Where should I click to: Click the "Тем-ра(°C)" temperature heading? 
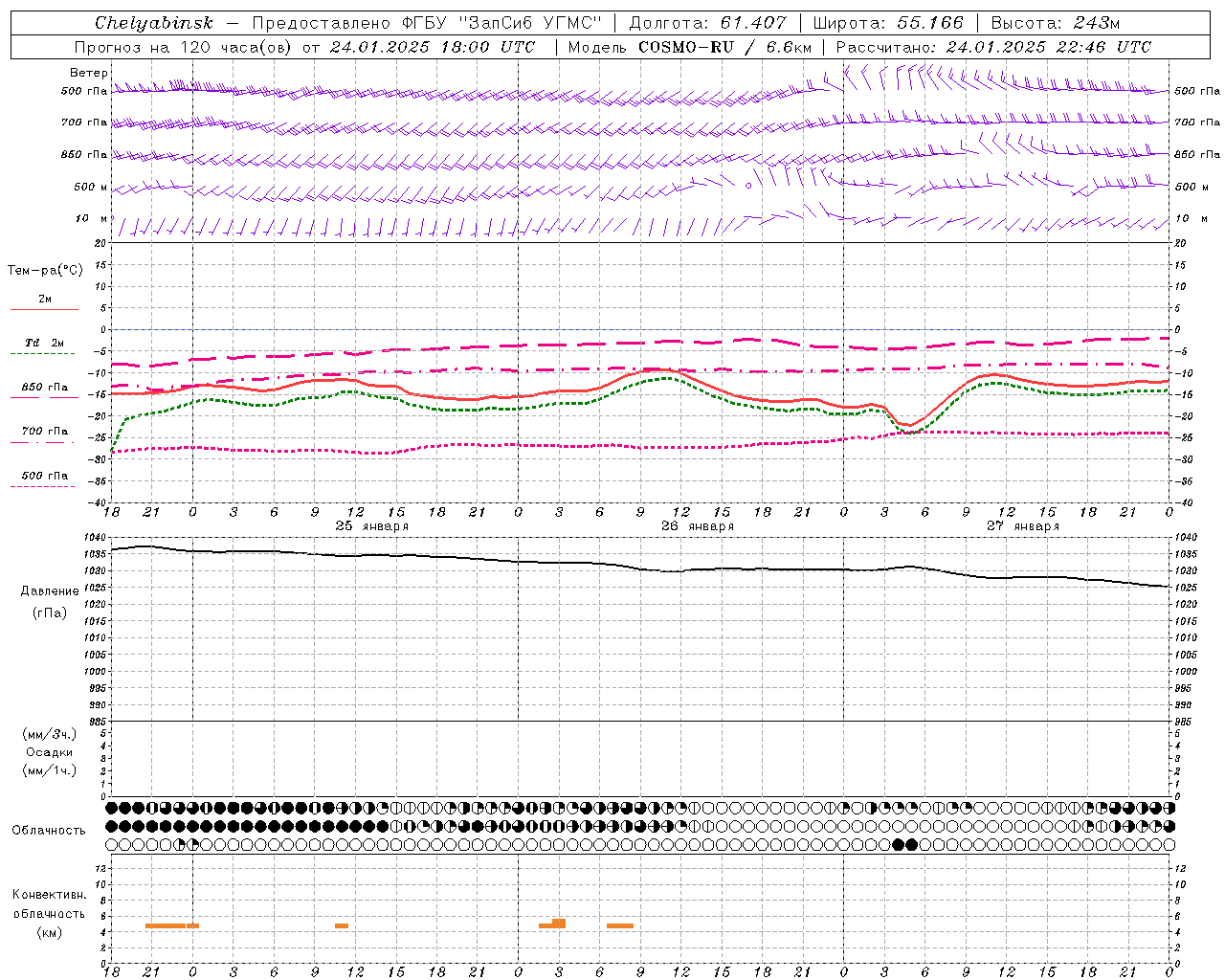(x=45, y=271)
